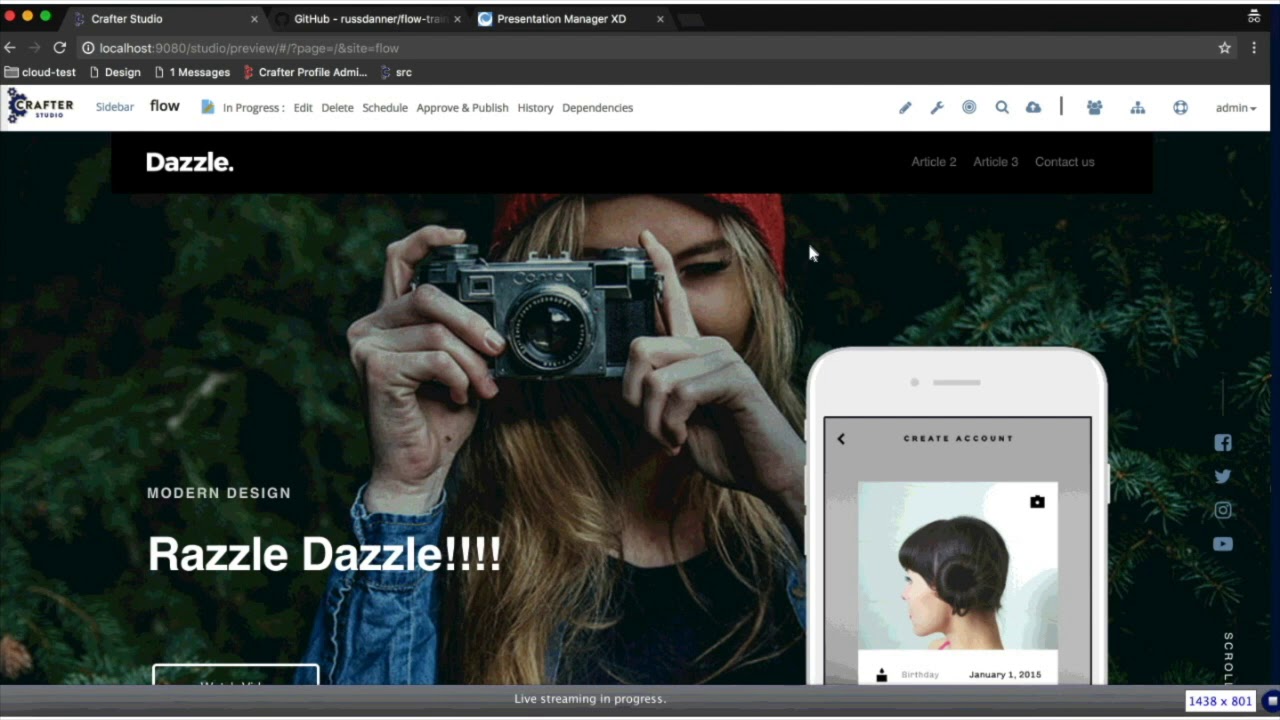Click the targeting bullseye icon
This screenshot has width=1280, height=720.
pyautogui.click(x=969, y=107)
